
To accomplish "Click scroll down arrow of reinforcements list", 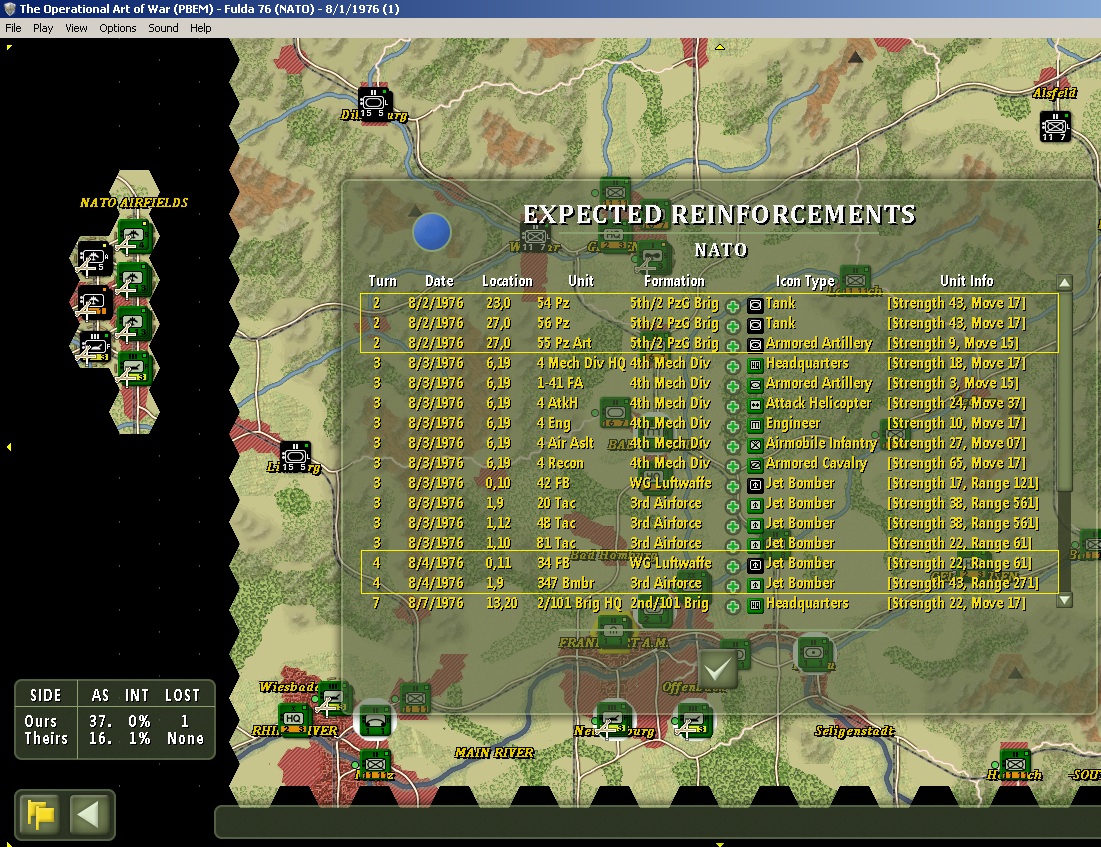I will point(1064,600).
